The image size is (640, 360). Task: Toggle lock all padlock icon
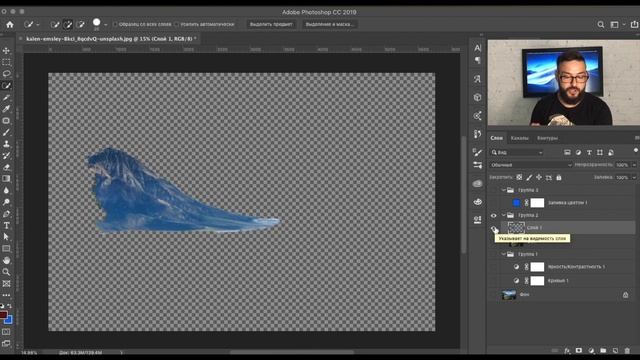559,177
